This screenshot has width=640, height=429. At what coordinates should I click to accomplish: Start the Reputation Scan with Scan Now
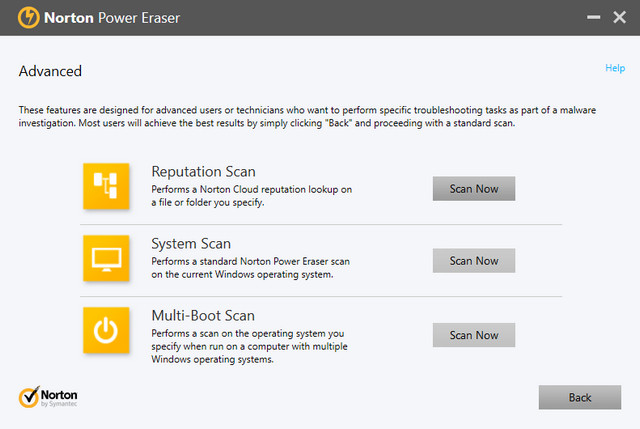pyautogui.click(x=474, y=189)
